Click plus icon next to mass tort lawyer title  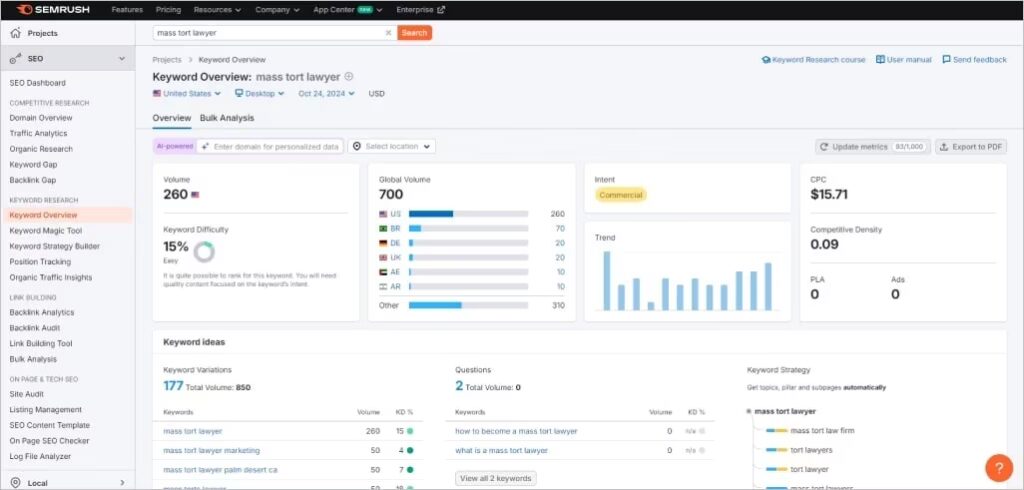pyautogui.click(x=349, y=76)
